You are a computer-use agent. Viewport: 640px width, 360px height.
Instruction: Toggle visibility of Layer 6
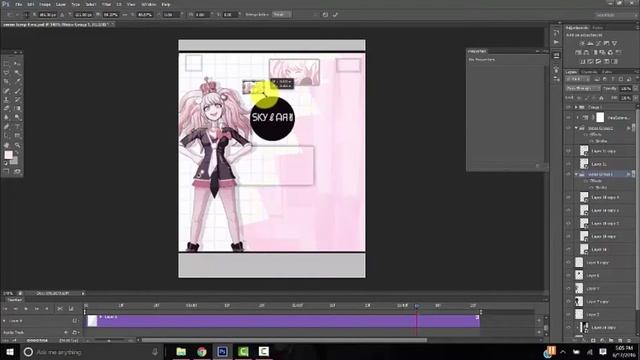point(569,276)
